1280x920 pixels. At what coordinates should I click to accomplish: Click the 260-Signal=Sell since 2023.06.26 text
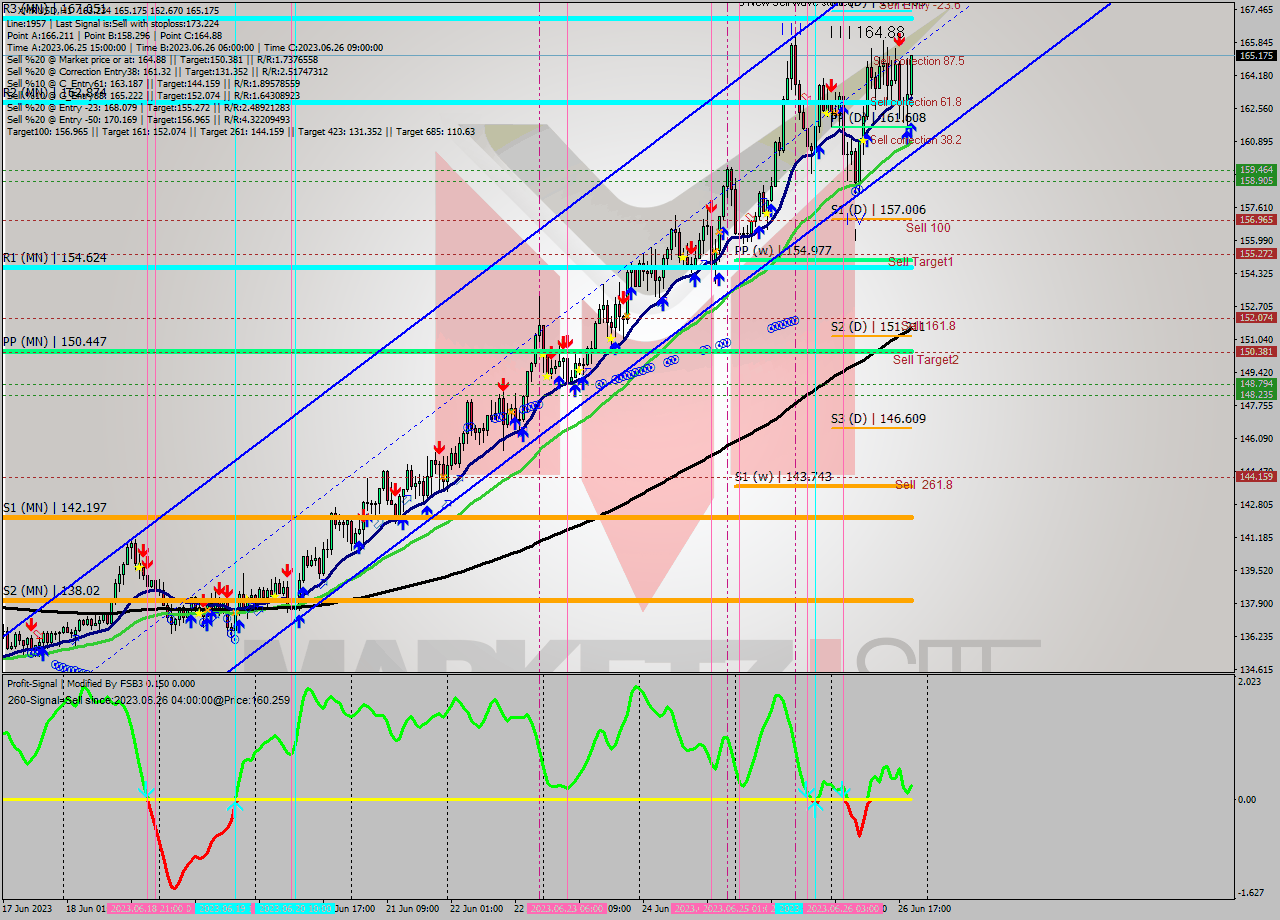click(x=148, y=700)
